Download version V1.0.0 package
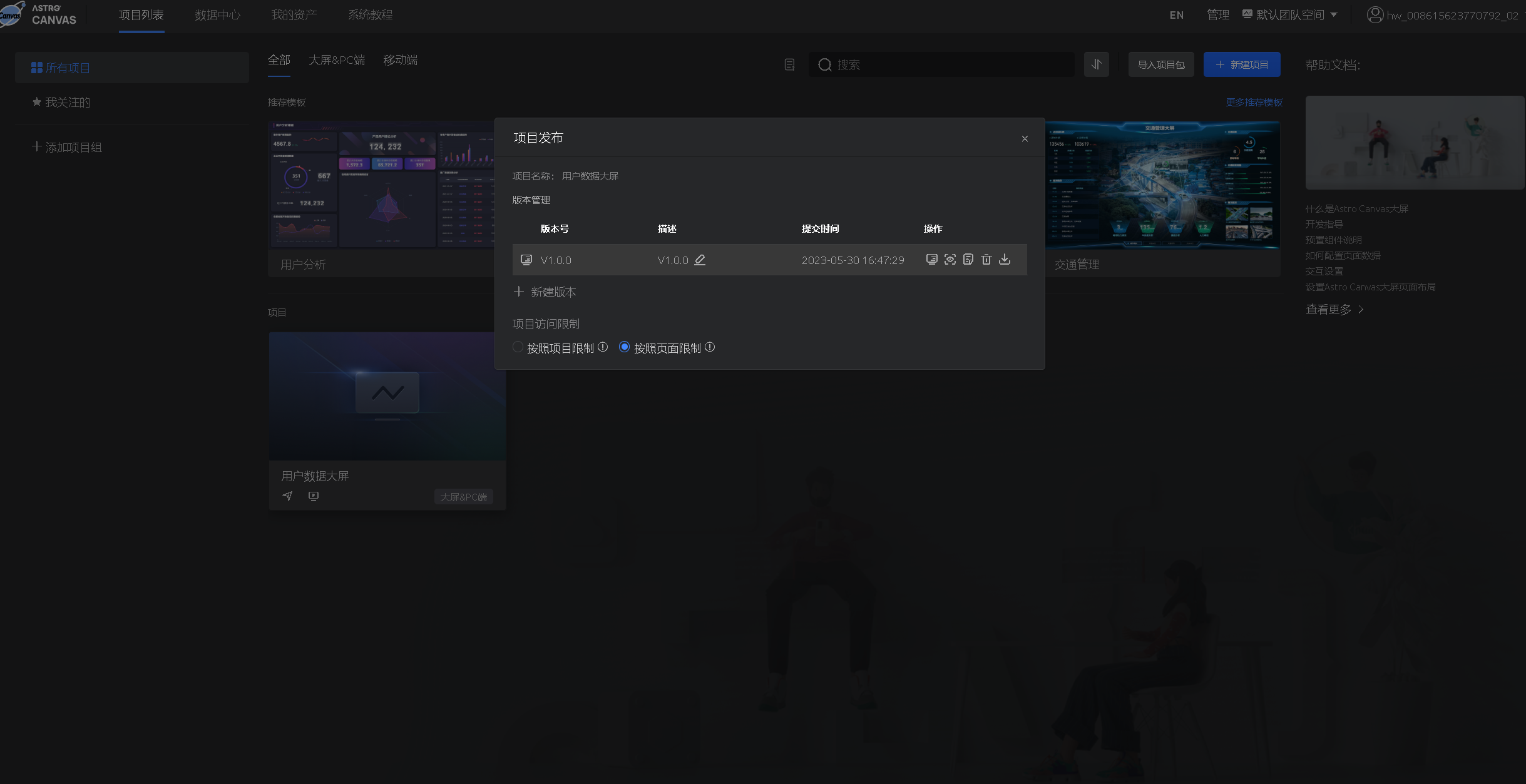This screenshot has width=1526, height=784. coord(1005,260)
